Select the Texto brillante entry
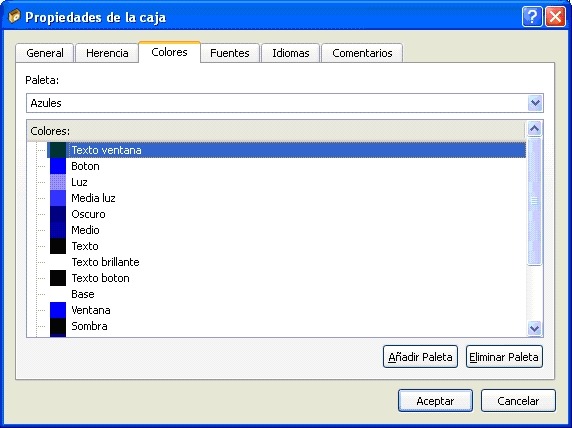 (105, 262)
